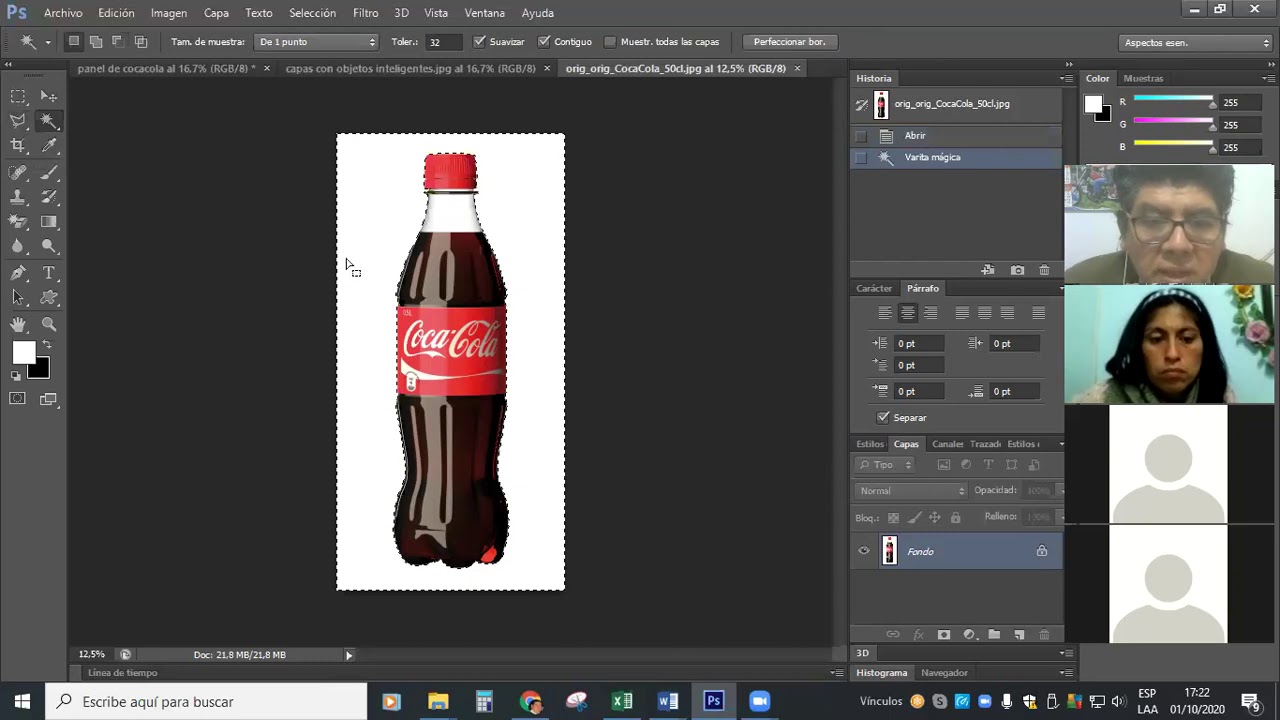Image resolution: width=1280 pixels, height=720 pixels.
Task: Open the Color panel options menu
Action: pos(1270,78)
